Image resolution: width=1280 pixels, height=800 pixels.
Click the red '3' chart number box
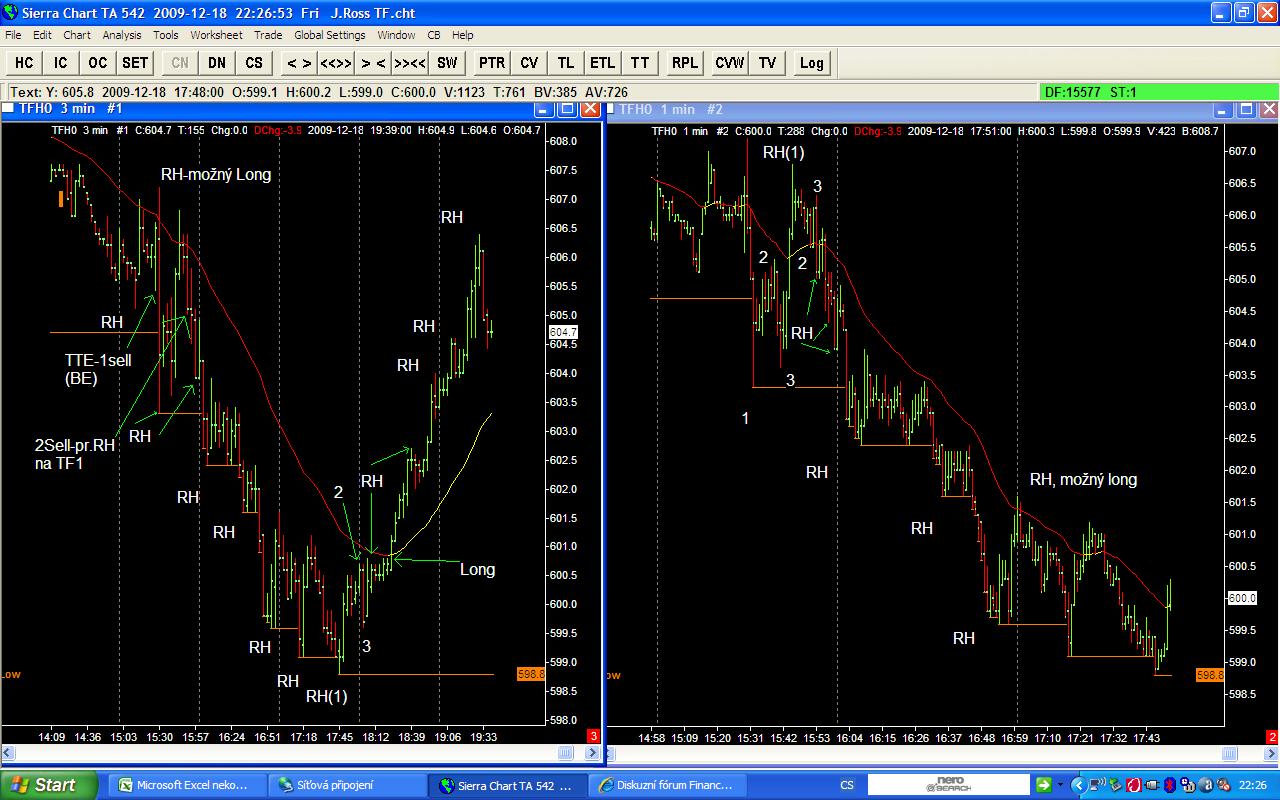[593, 737]
